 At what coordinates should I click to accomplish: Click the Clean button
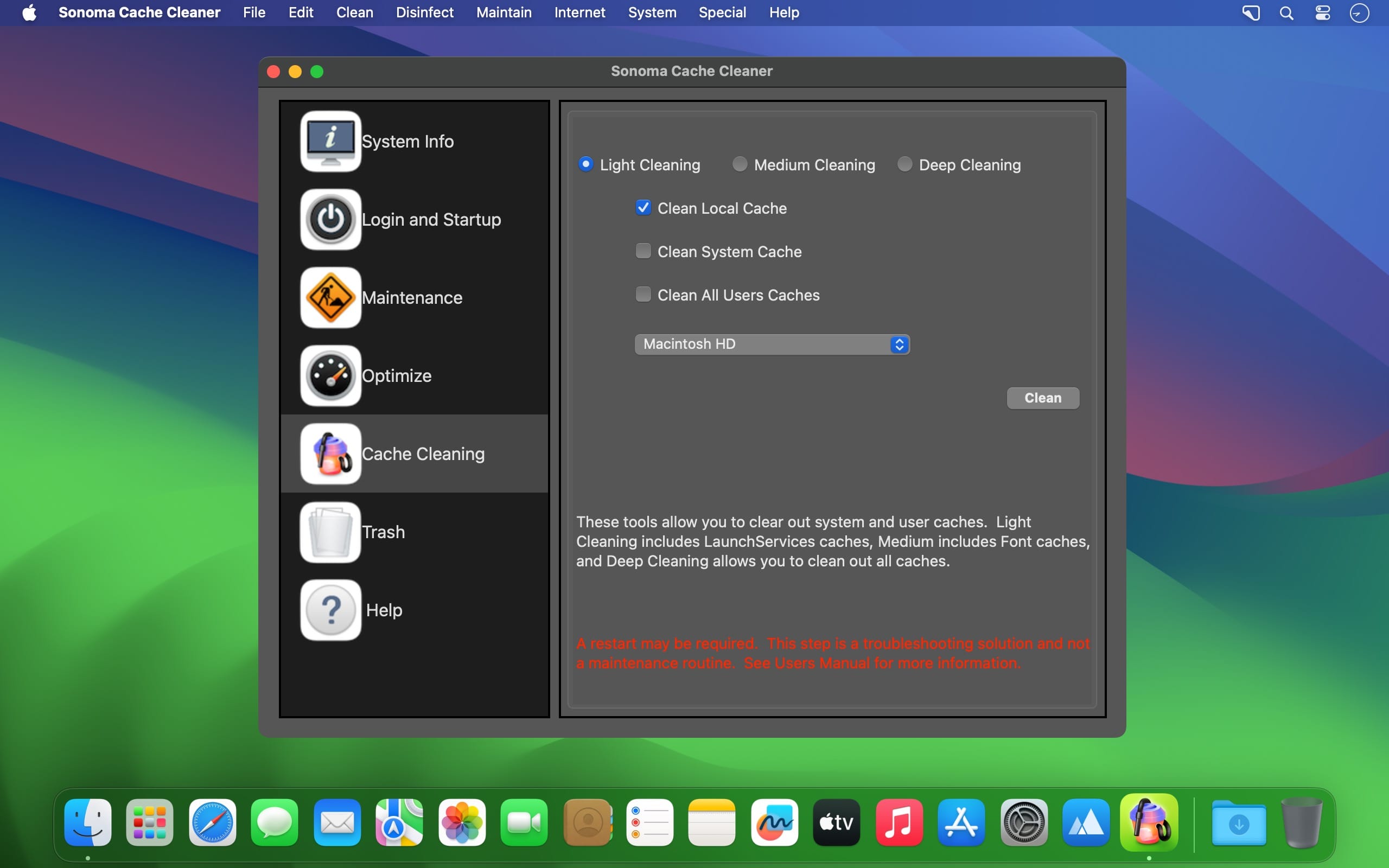point(1043,398)
